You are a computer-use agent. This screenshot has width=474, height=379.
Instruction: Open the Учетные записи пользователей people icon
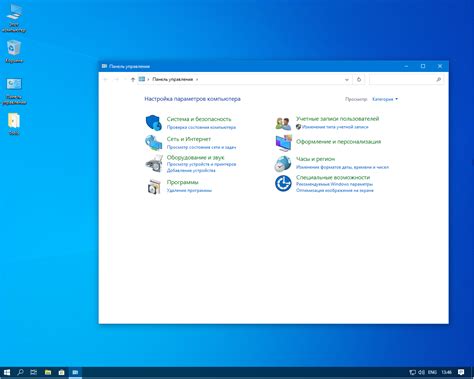283,123
